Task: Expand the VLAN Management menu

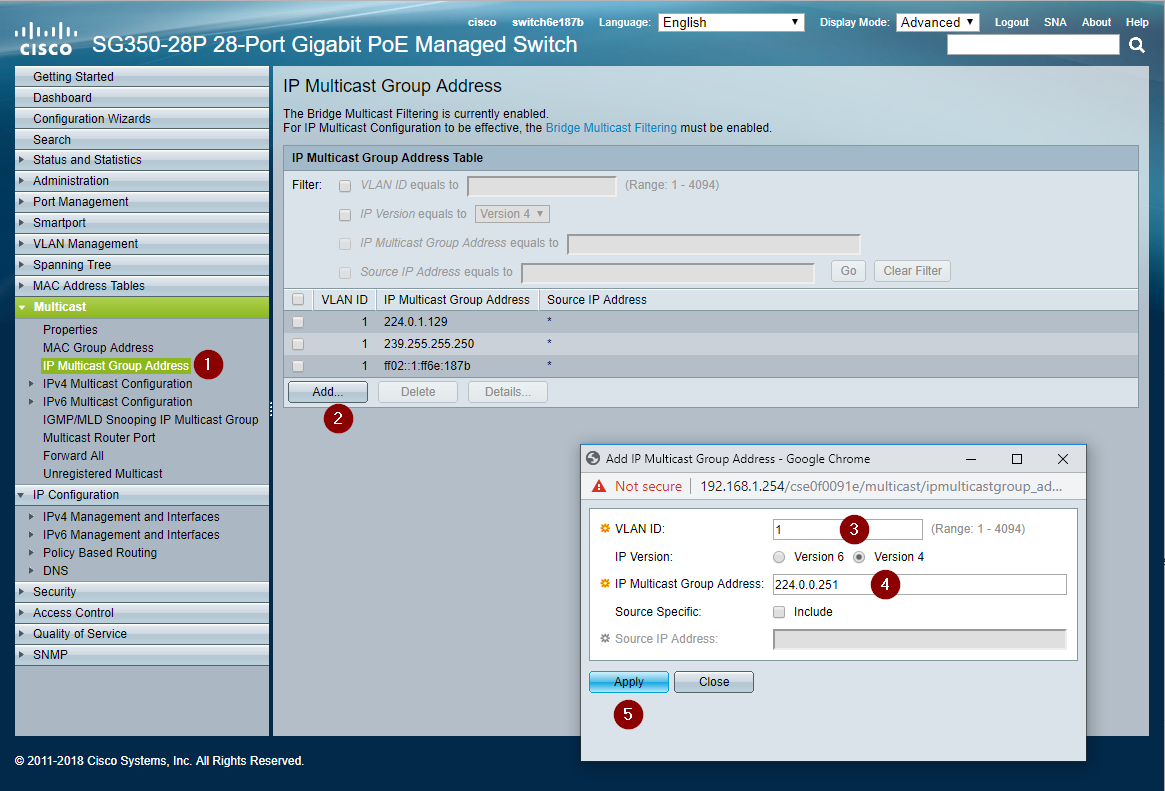Action: (x=142, y=244)
